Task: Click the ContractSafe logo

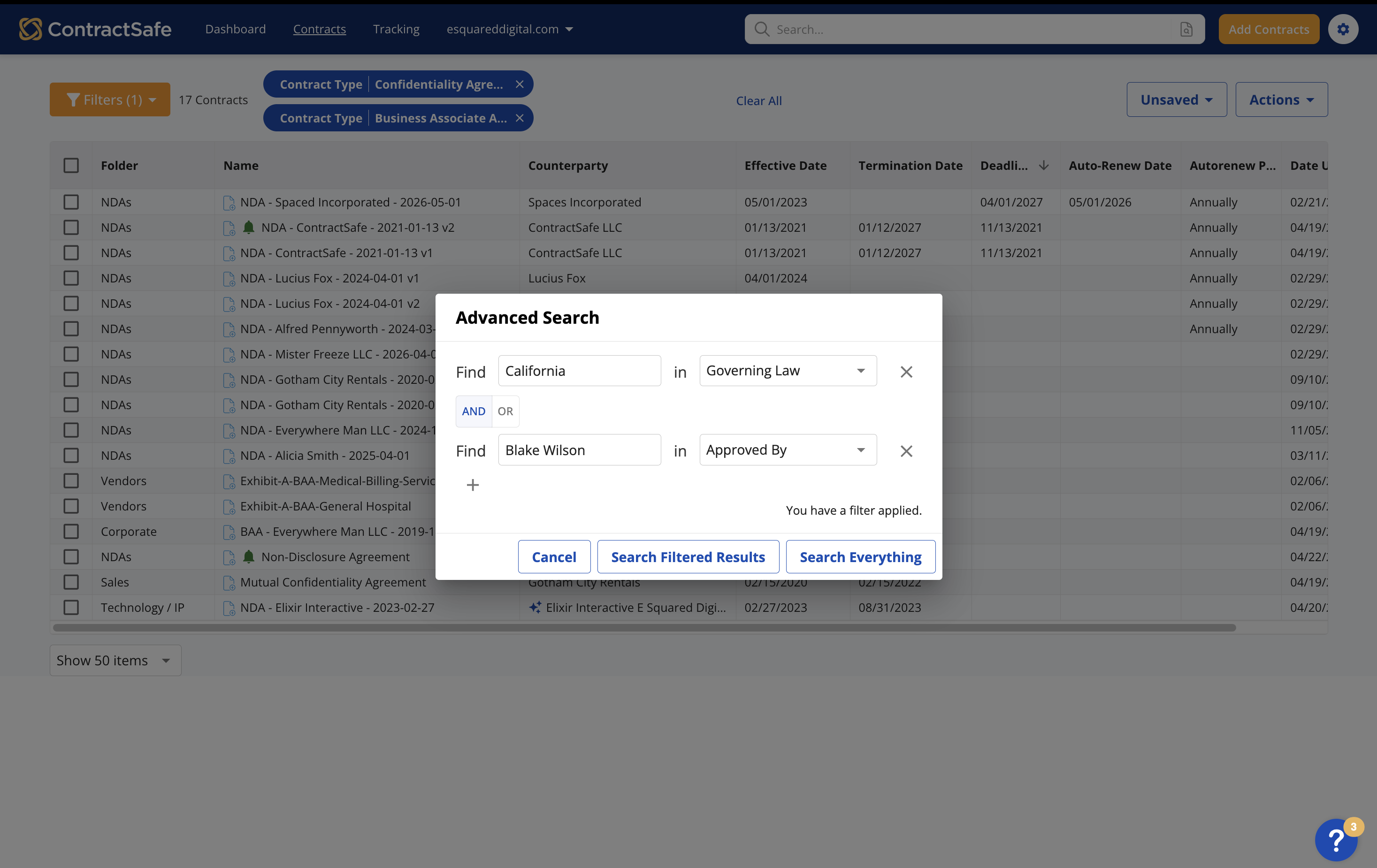Action: (x=95, y=29)
